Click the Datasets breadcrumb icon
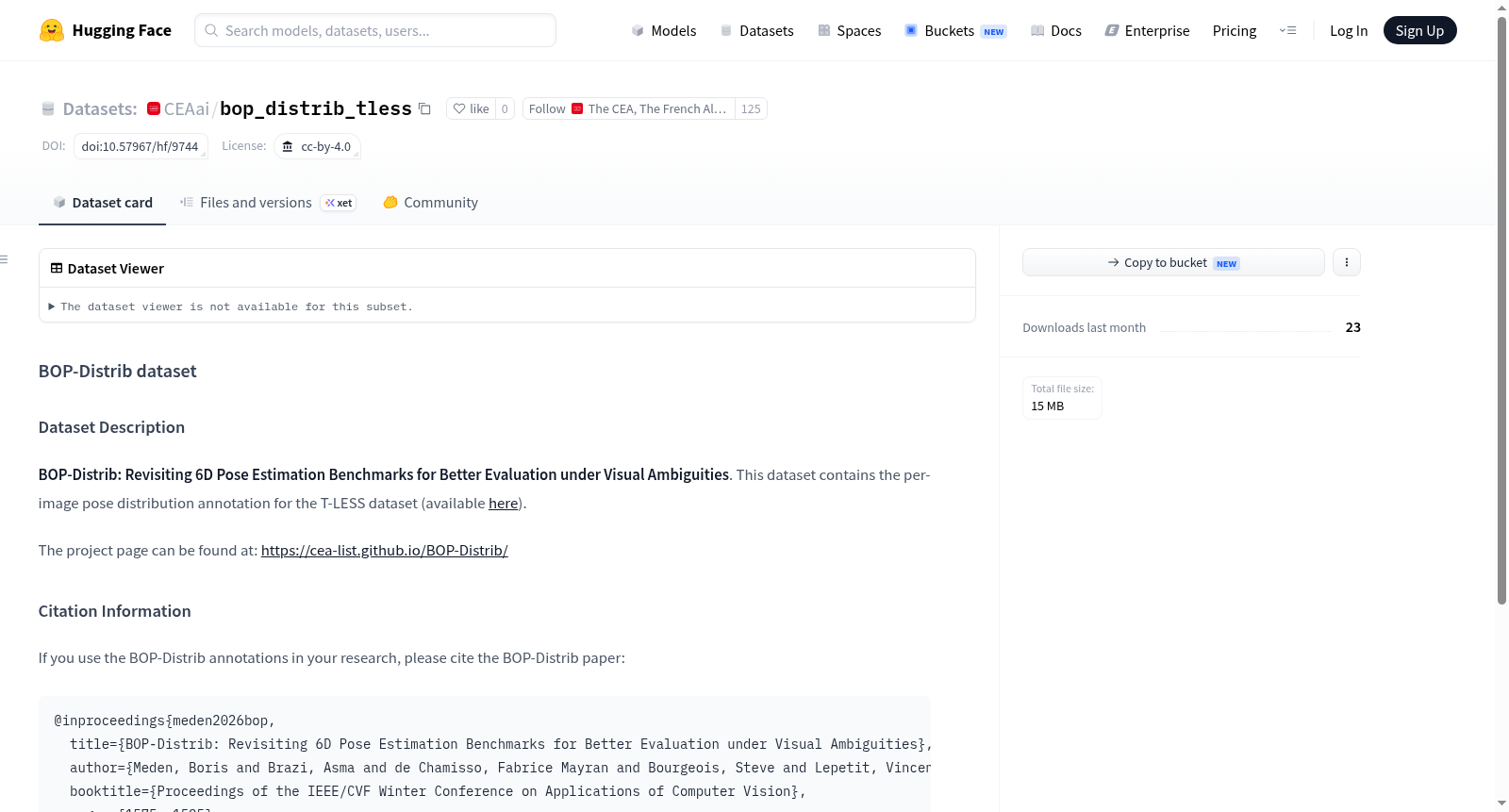Screen dimensions: 1509x812 coord(48,109)
